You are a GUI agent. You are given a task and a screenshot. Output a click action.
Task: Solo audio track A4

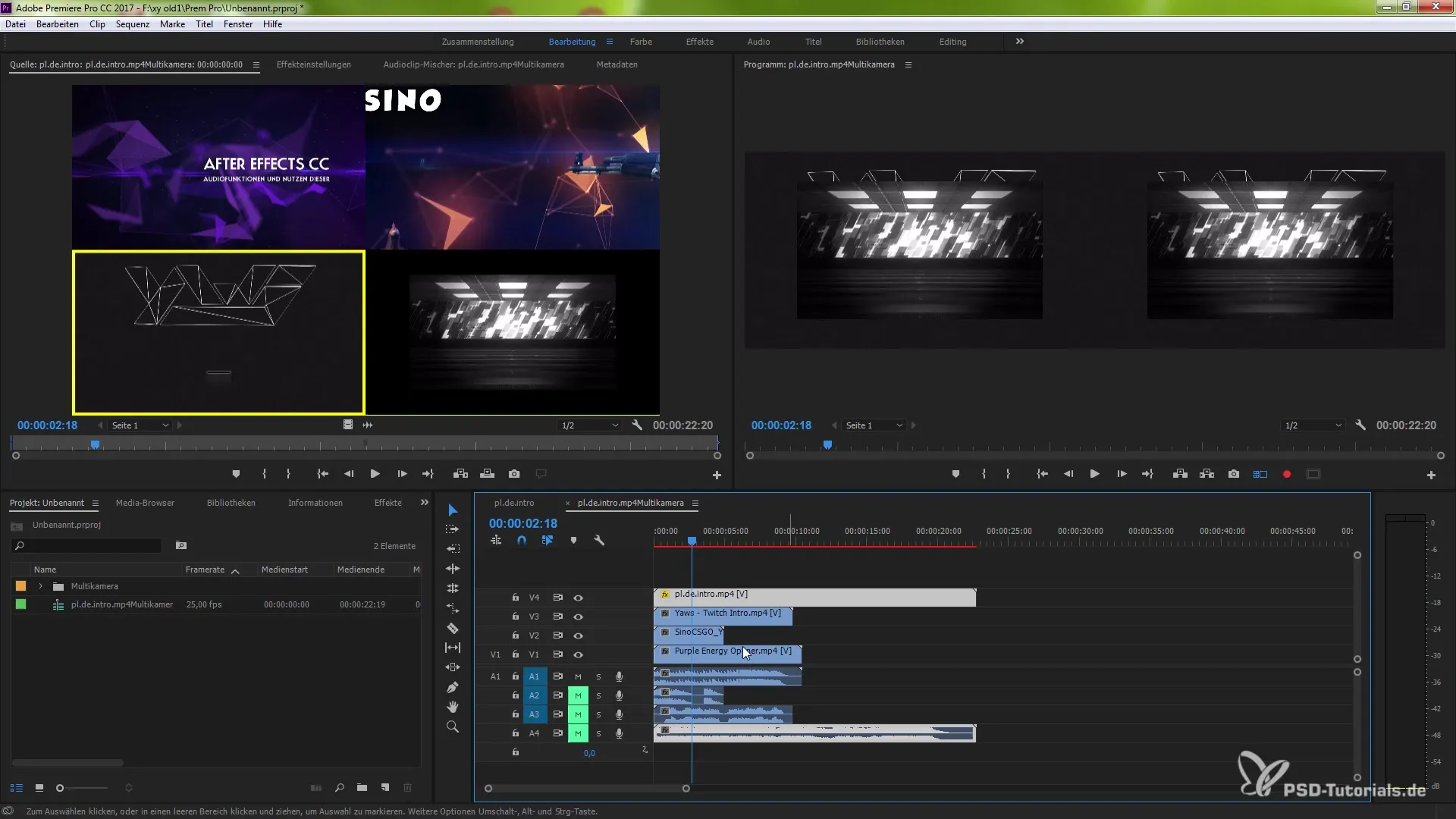coord(598,733)
